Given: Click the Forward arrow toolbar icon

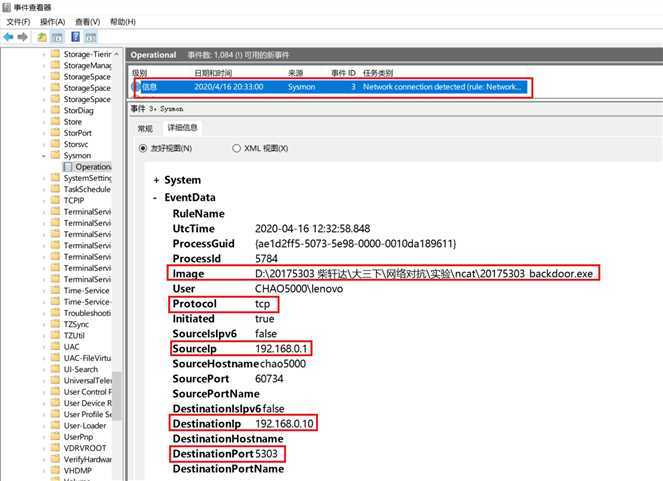Looking at the screenshot, I should pos(23,37).
